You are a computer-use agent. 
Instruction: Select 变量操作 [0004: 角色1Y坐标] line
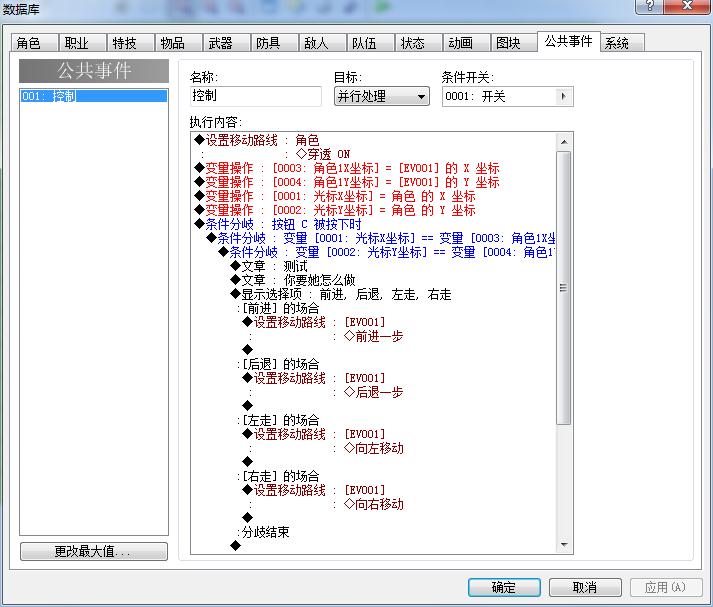coord(347,182)
